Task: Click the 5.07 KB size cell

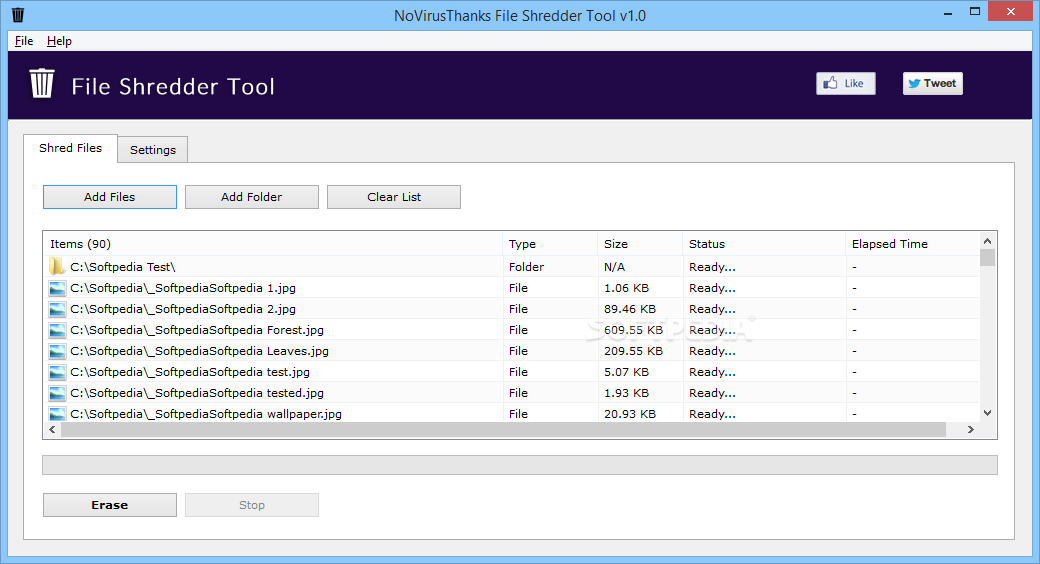Action: [x=626, y=372]
